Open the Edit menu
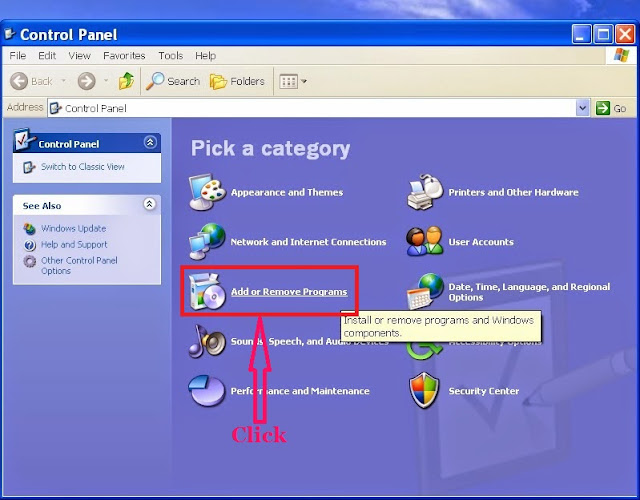 47,56
